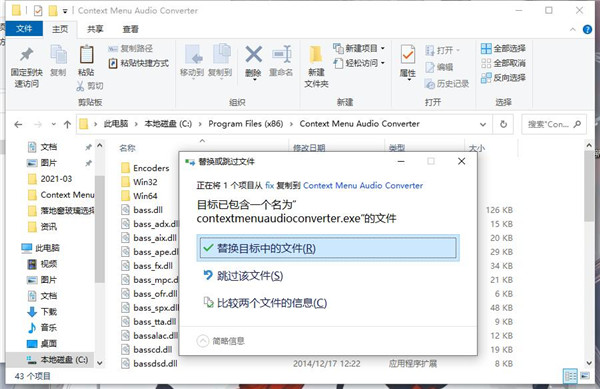Open the Copy to (复制到) menu

click(x=220, y=61)
